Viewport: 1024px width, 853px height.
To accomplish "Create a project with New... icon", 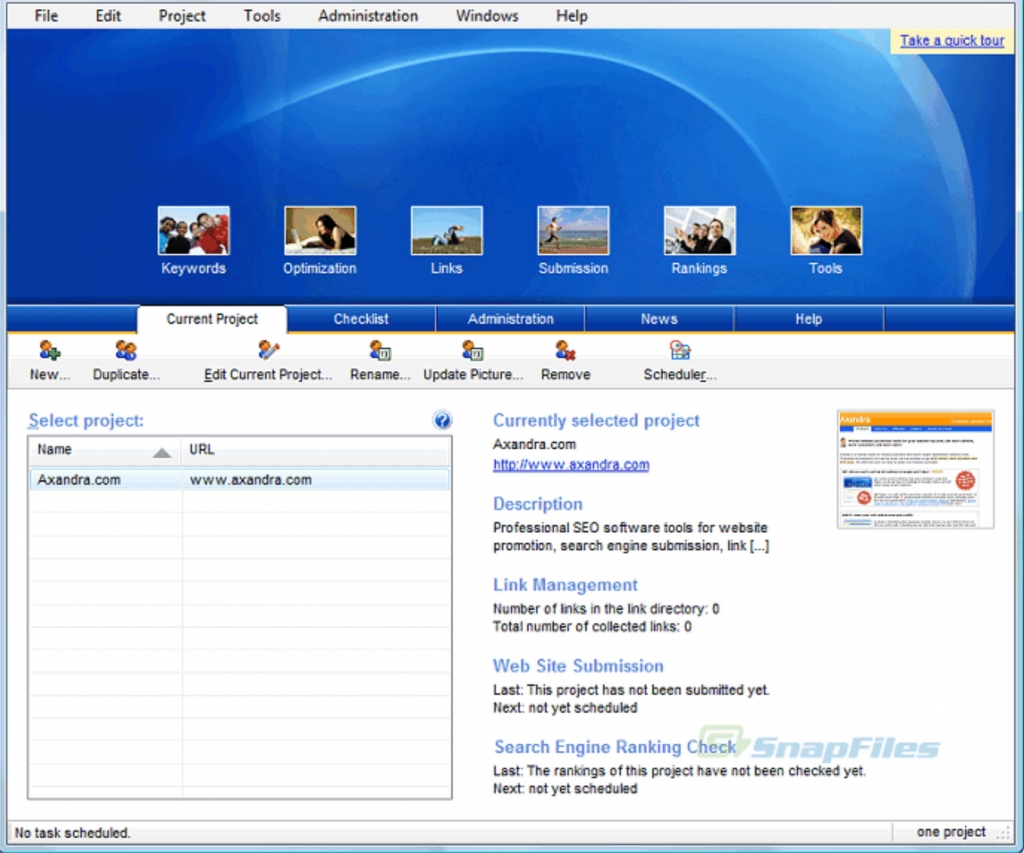I will click(50, 351).
